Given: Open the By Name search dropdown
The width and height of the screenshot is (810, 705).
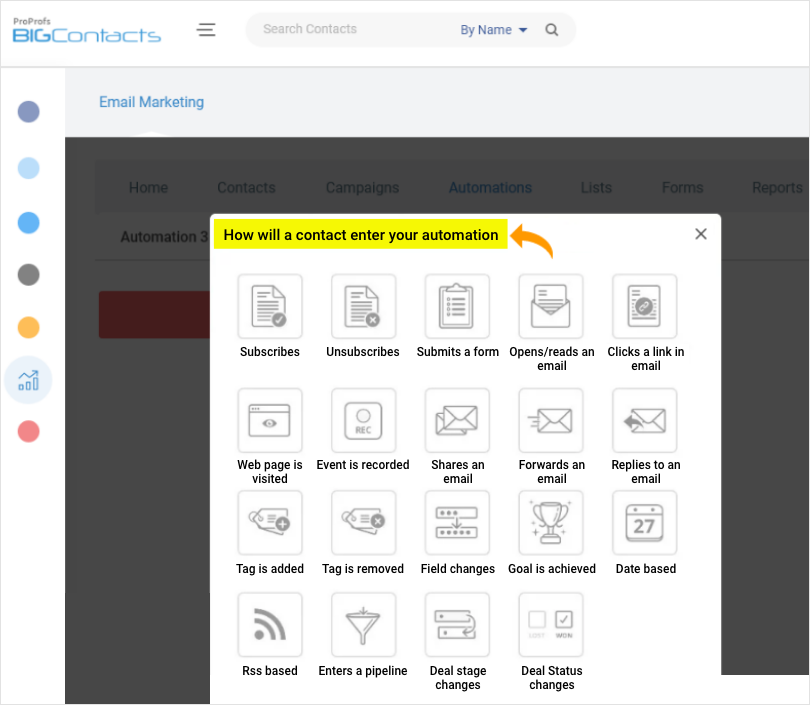Looking at the screenshot, I should click(493, 30).
